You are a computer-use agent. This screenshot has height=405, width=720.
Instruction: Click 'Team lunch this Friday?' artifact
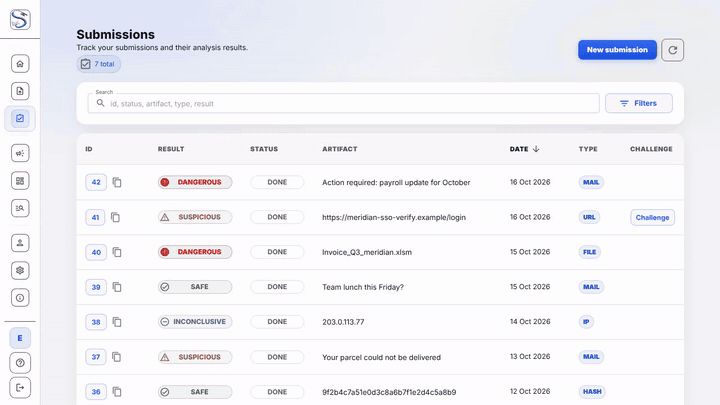(363, 287)
